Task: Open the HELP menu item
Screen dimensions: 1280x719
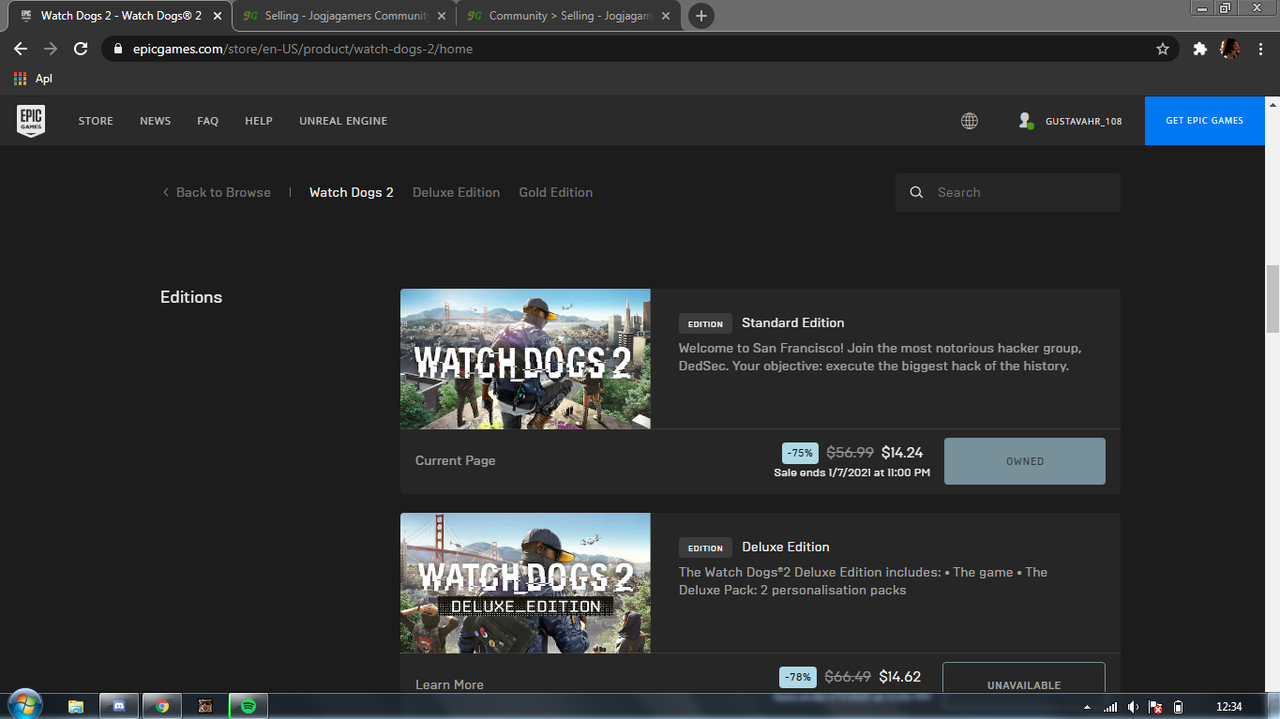Action: pos(259,121)
